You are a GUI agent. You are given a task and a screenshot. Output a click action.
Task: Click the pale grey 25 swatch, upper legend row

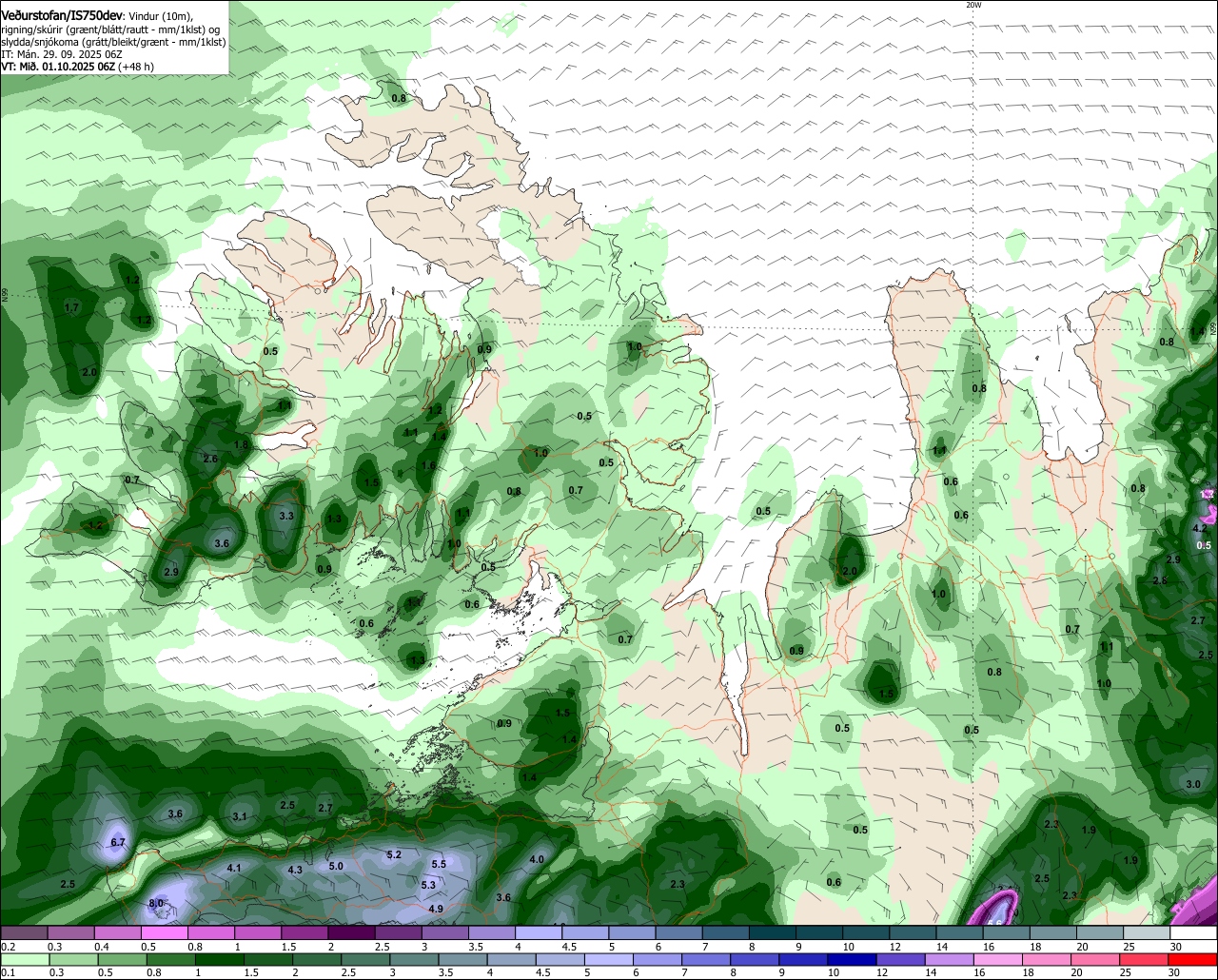coord(1148,932)
